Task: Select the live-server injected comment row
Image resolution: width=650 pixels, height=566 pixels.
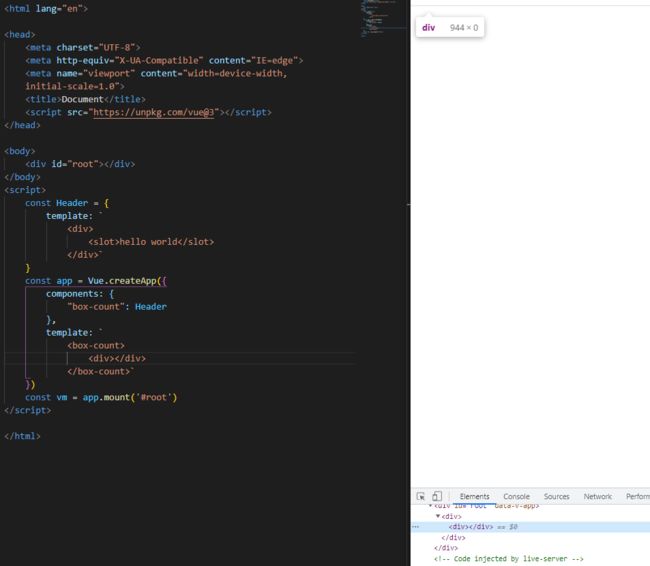Action: pyautogui.click(x=508, y=559)
